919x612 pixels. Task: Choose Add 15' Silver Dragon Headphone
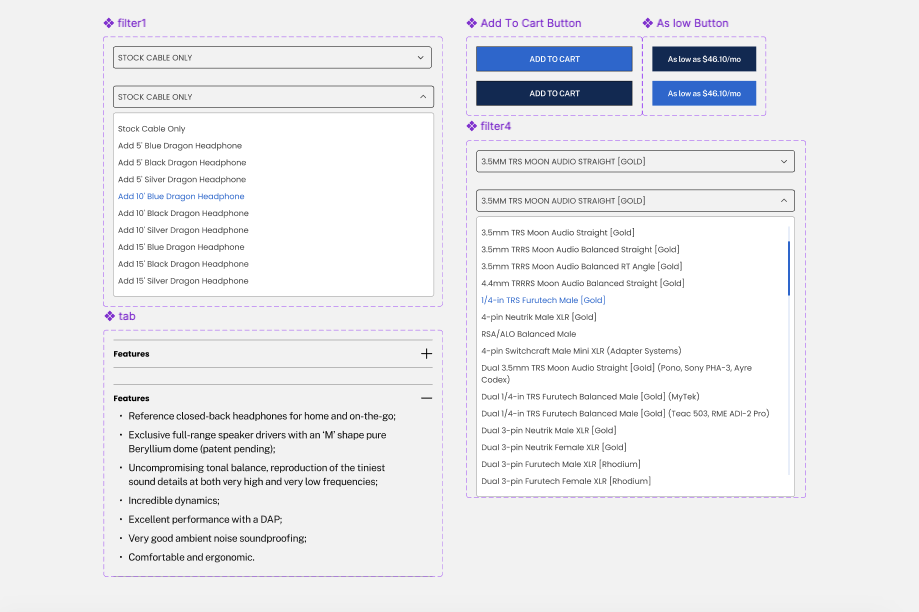click(183, 281)
